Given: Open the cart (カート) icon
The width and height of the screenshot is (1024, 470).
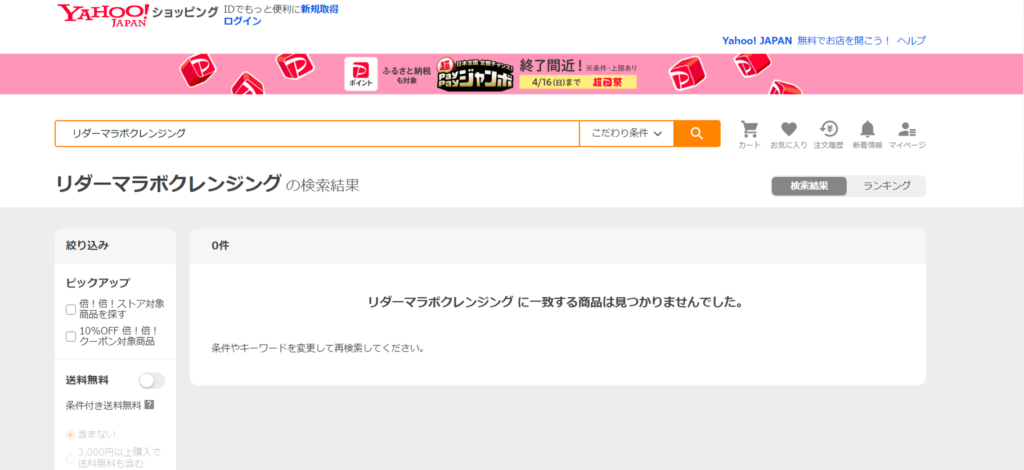Looking at the screenshot, I should pos(749,130).
